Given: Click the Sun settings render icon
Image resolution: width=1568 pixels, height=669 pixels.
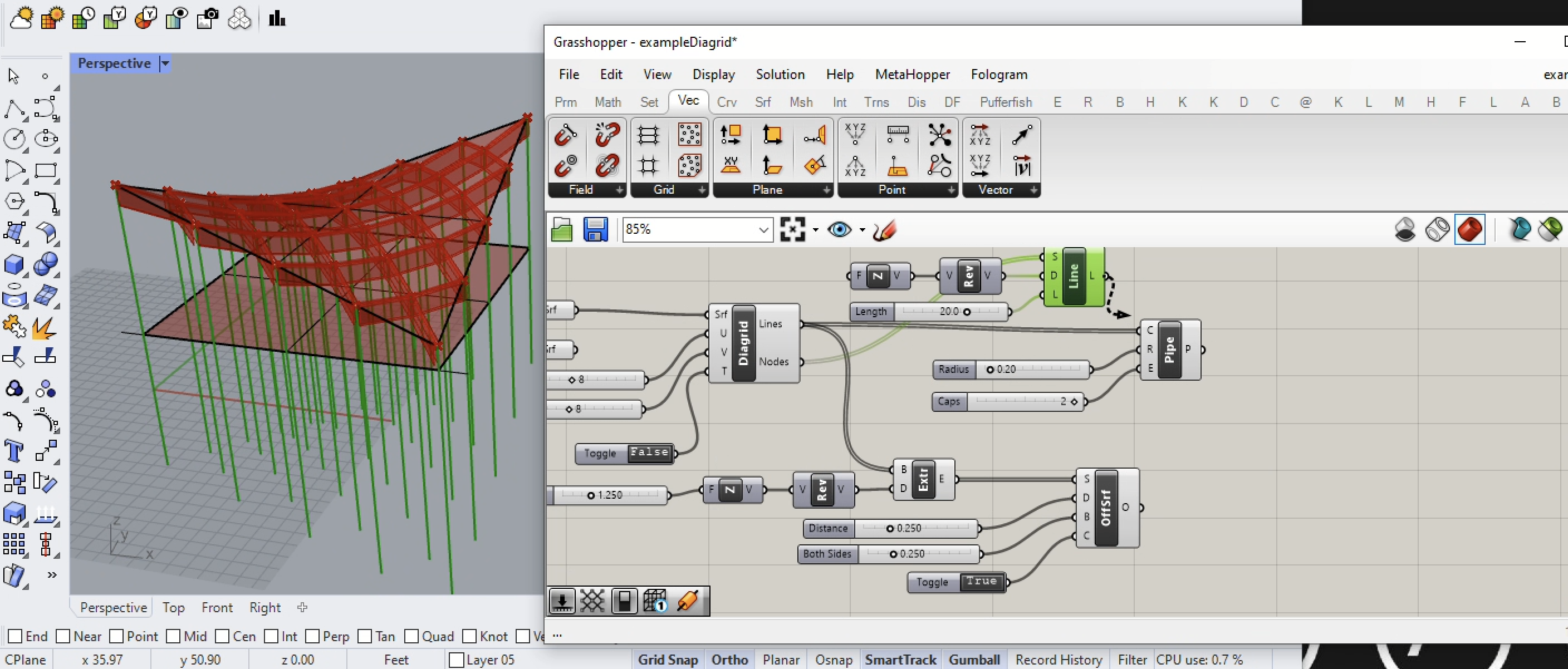Looking at the screenshot, I should click(x=22, y=18).
